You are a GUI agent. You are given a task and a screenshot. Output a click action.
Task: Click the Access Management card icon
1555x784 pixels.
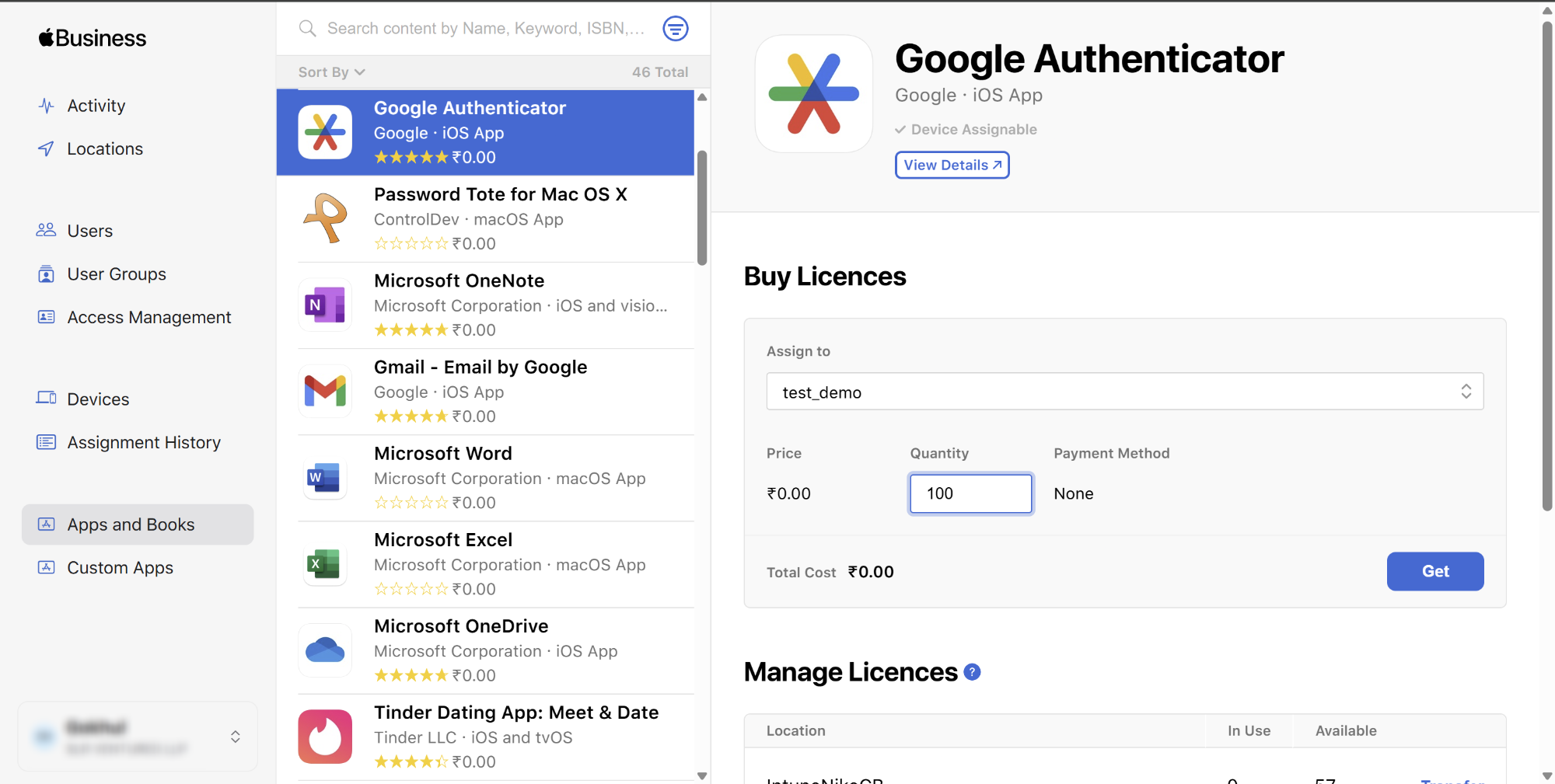47,317
